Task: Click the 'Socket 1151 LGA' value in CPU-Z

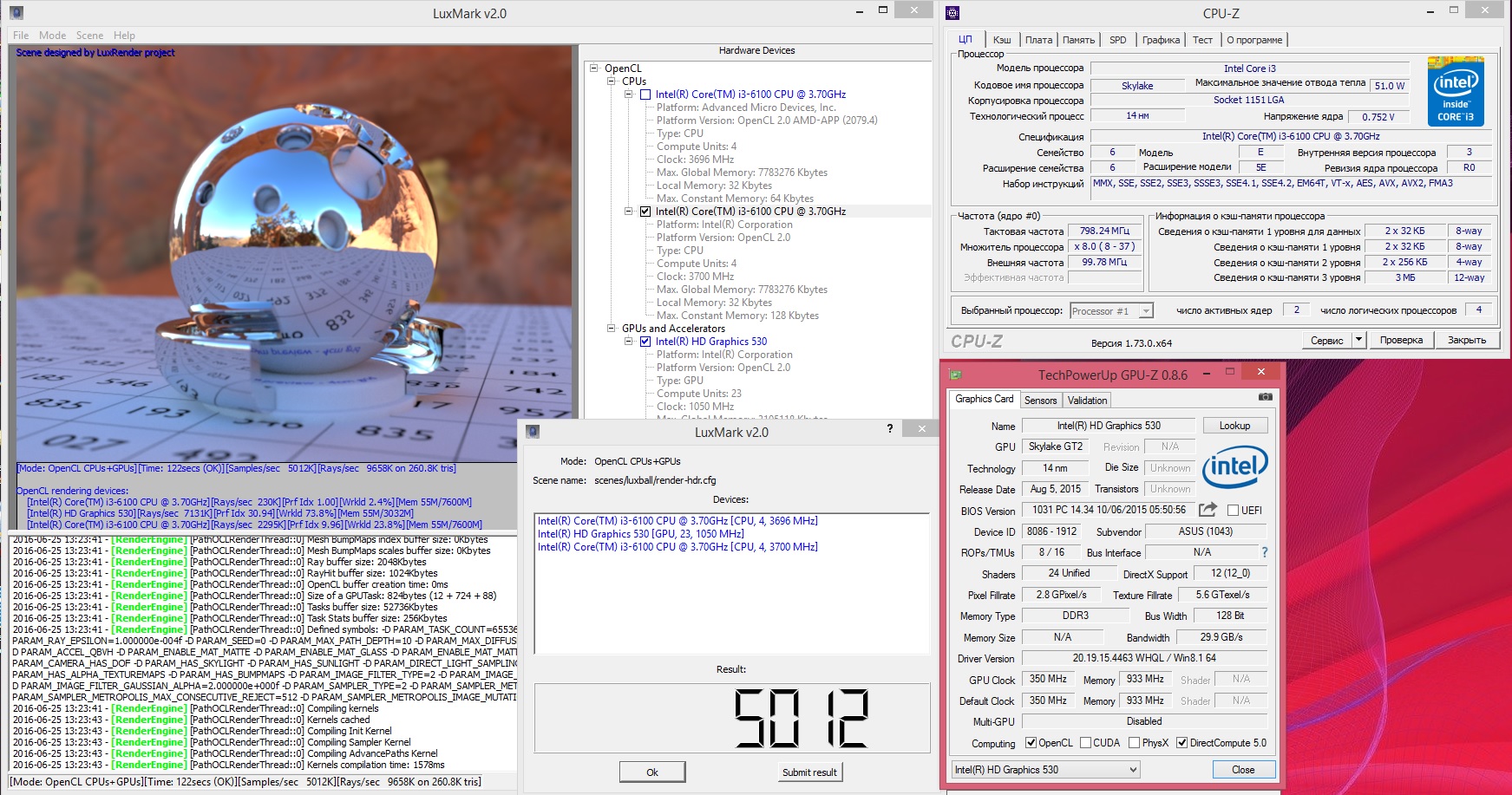Action: pyautogui.click(x=1248, y=100)
